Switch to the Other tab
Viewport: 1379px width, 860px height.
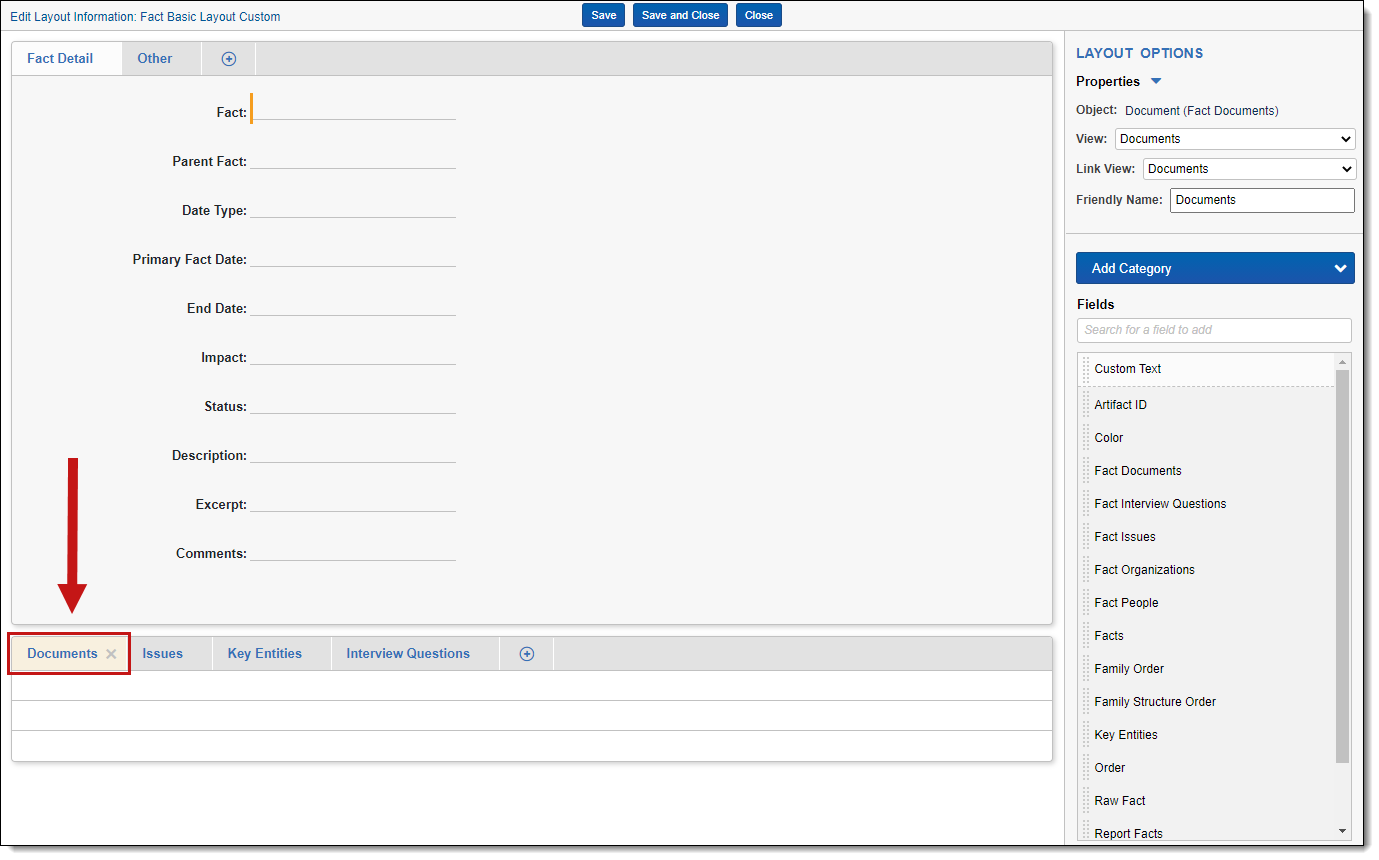point(155,59)
